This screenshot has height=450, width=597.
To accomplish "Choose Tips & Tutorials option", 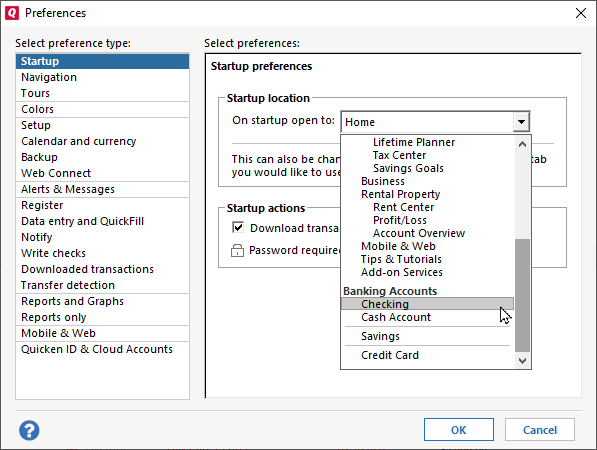I will click(x=401, y=259).
